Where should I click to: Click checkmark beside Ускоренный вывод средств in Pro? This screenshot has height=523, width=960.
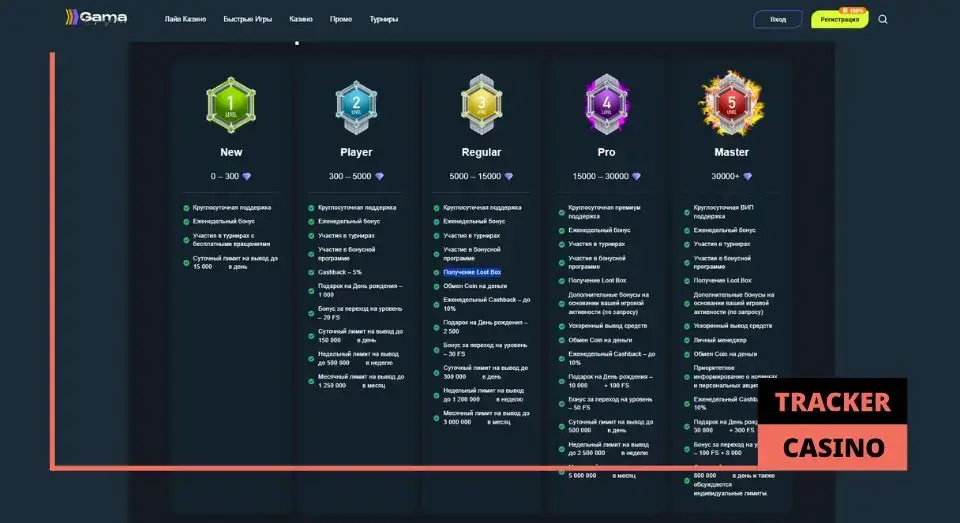pyautogui.click(x=561, y=326)
